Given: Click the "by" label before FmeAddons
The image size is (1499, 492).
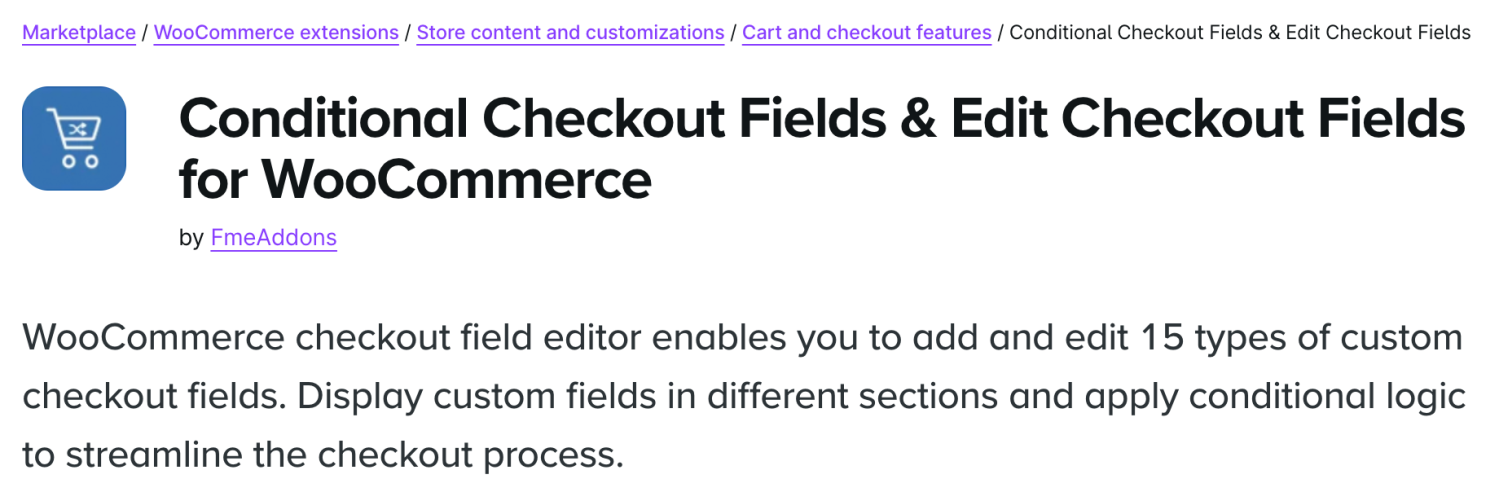Looking at the screenshot, I should (x=191, y=237).
